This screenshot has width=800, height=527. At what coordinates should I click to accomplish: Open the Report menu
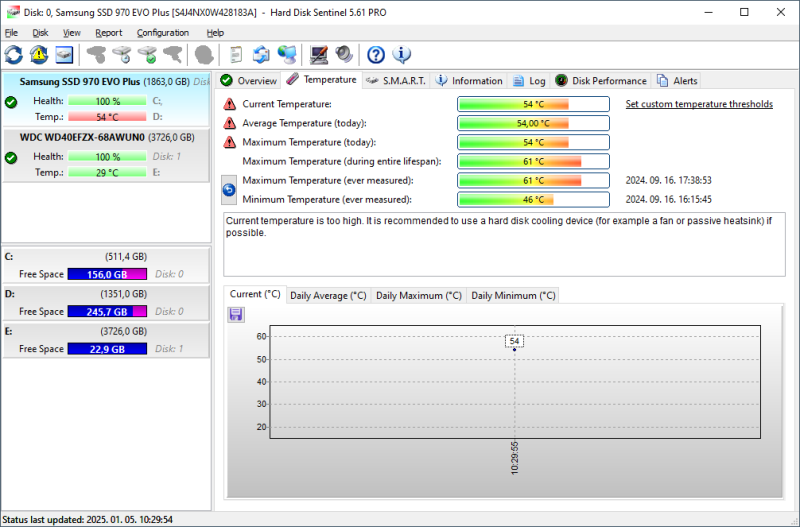point(109,33)
